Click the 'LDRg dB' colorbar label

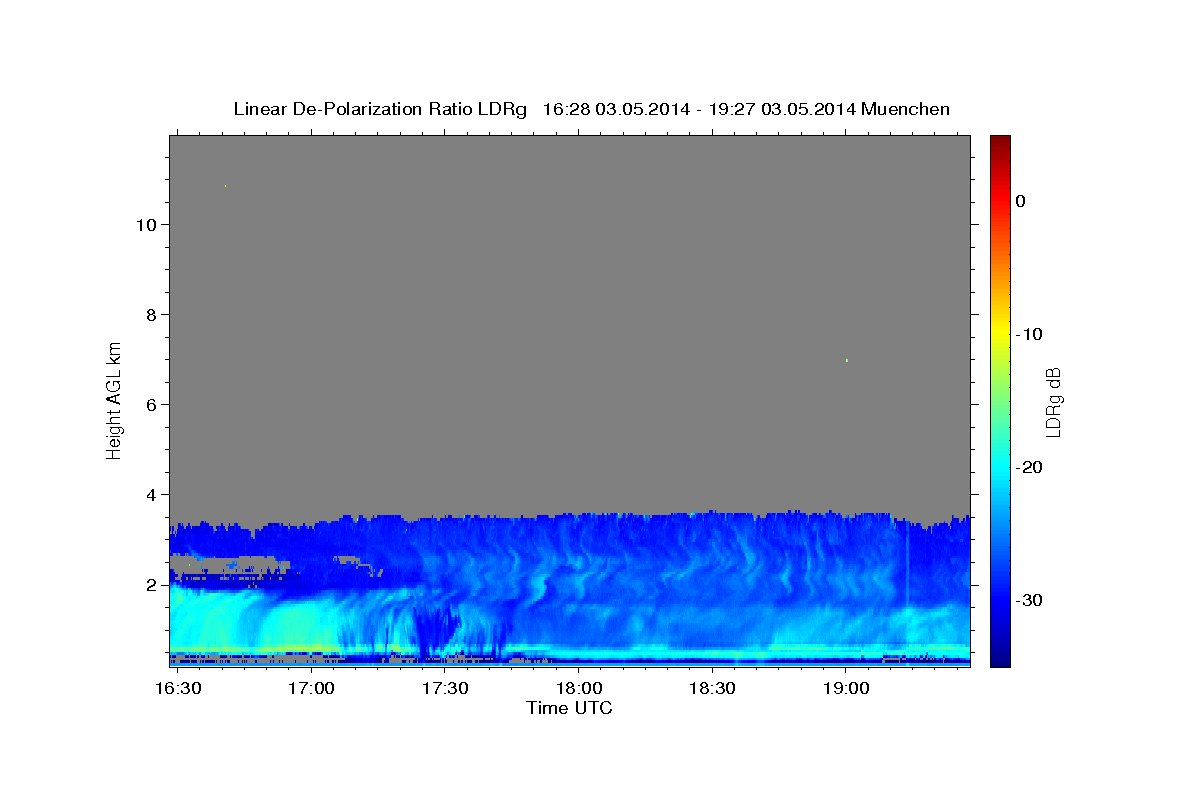(1053, 401)
